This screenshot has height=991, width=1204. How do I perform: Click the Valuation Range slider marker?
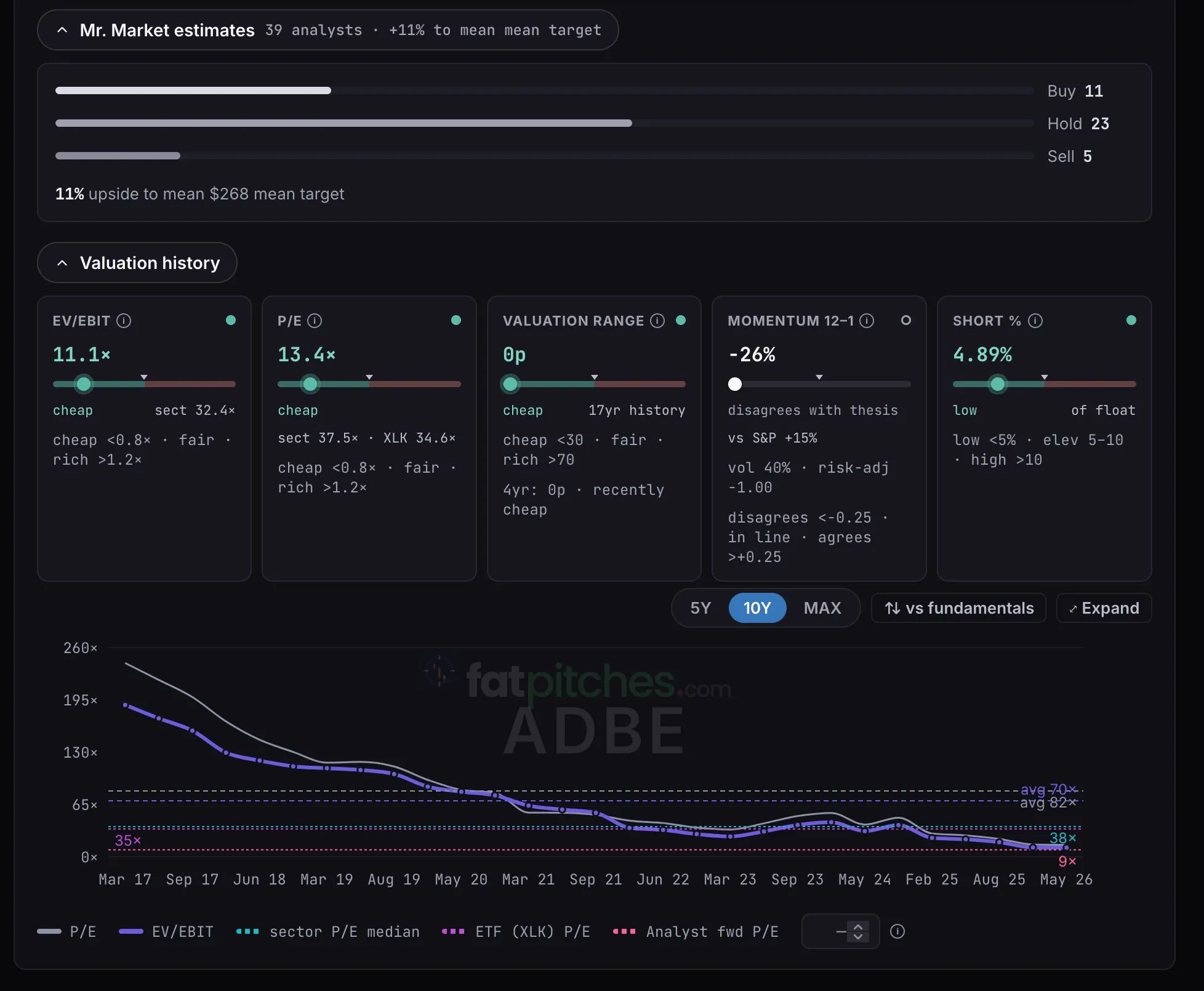[510, 384]
